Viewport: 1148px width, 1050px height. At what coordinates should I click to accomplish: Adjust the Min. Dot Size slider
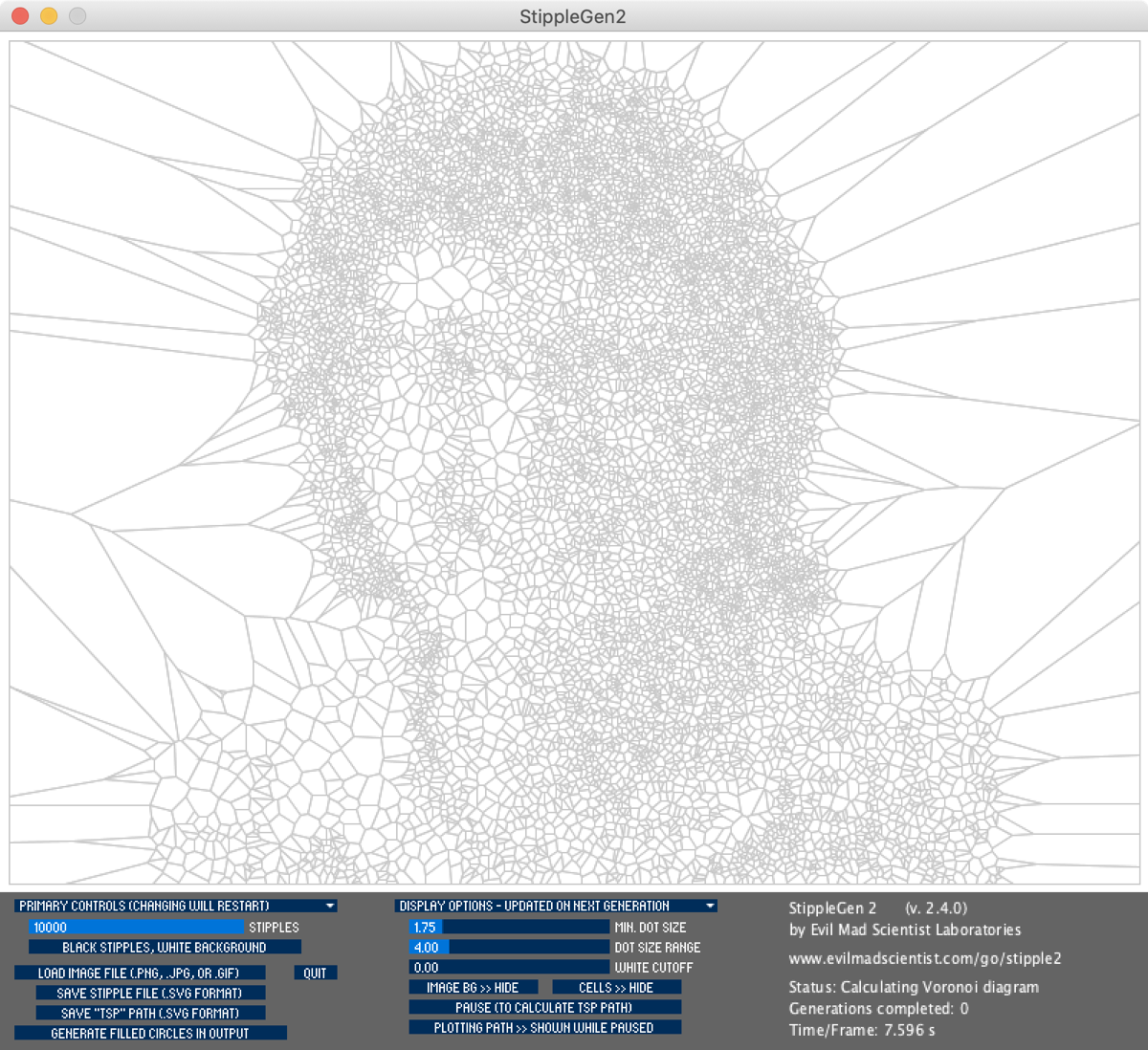[x=509, y=927]
